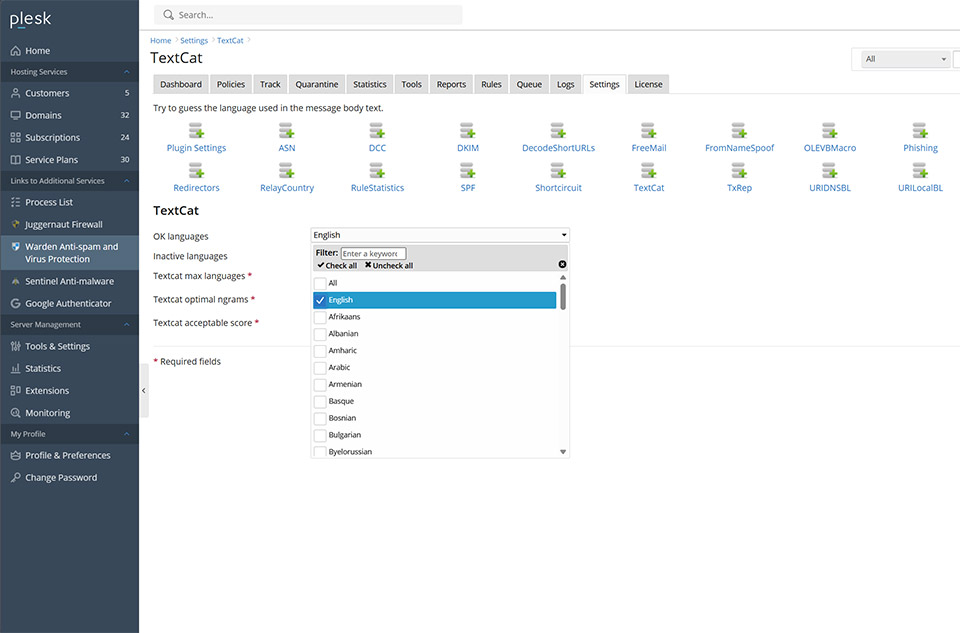The height and width of the screenshot is (633, 960).
Task: Open the SPF plugin icon
Action: pyautogui.click(x=468, y=170)
